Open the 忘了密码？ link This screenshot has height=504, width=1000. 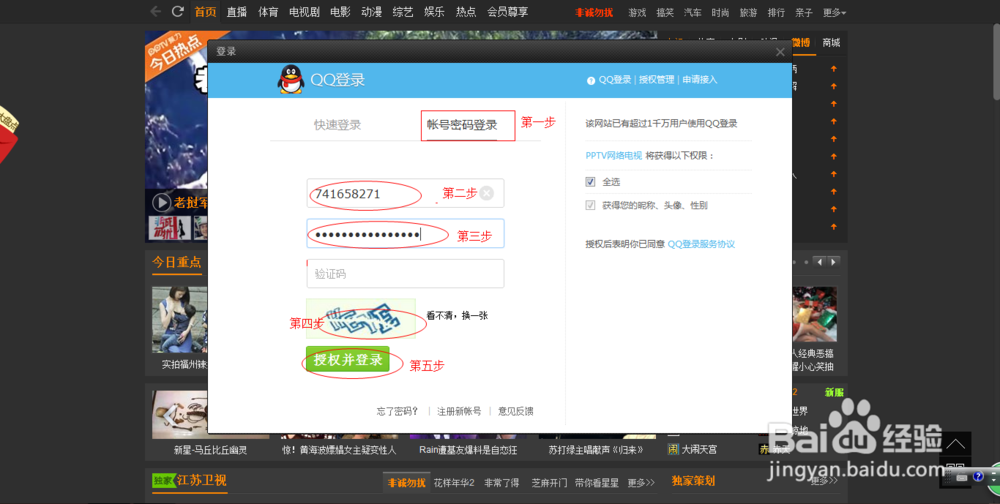(397, 411)
